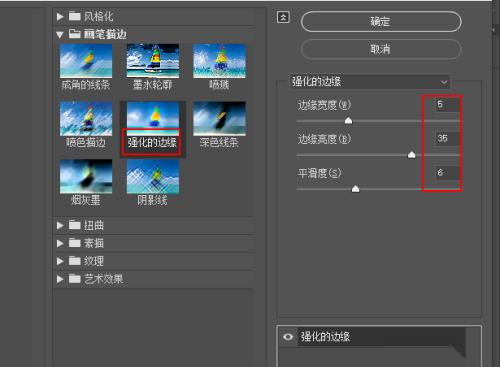Collapse the filter gallery thumbnails panel
The width and height of the screenshot is (500, 367).
pyautogui.click(x=283, y=17)
